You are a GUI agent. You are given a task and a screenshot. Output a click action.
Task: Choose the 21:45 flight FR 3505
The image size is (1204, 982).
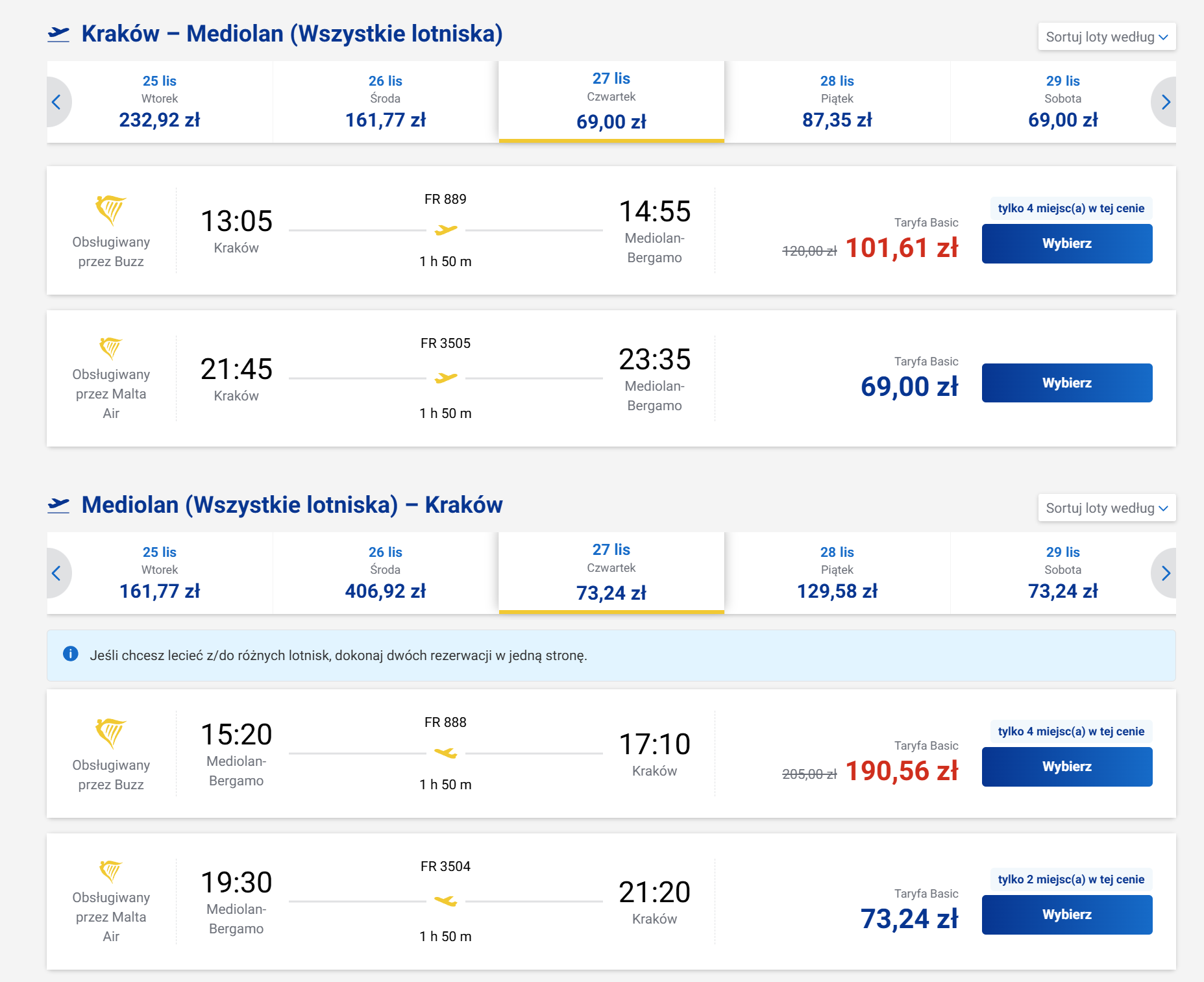1066,383
